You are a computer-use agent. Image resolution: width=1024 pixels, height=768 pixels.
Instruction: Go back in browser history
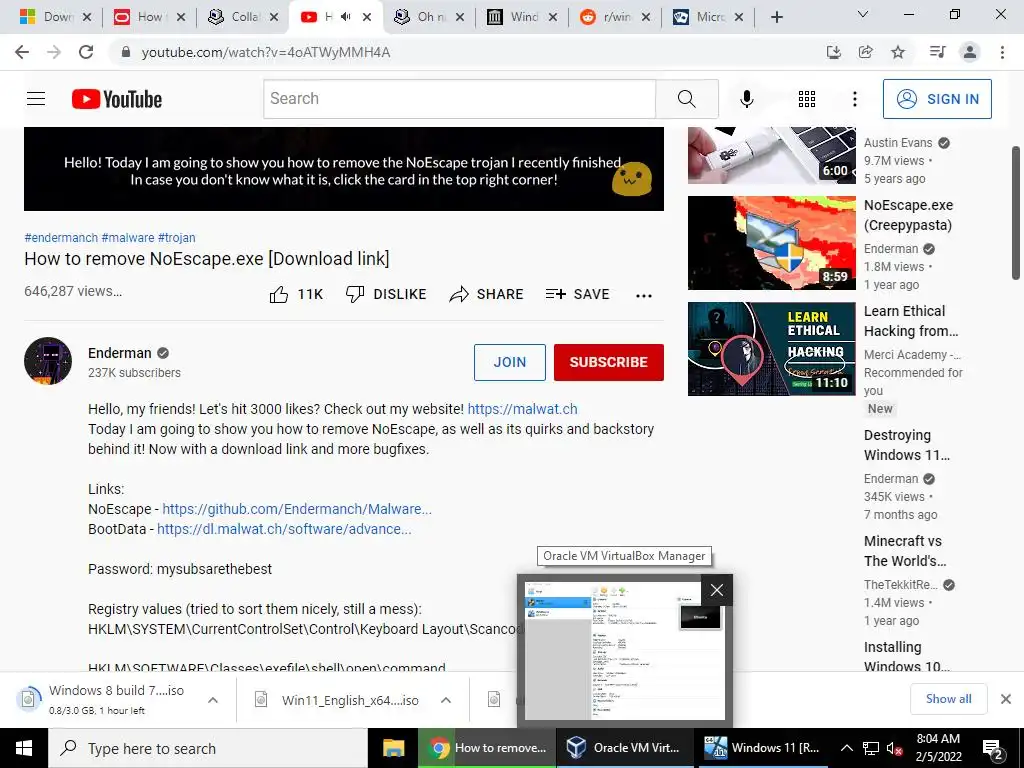pyautogui.click(x=22, y=52)
